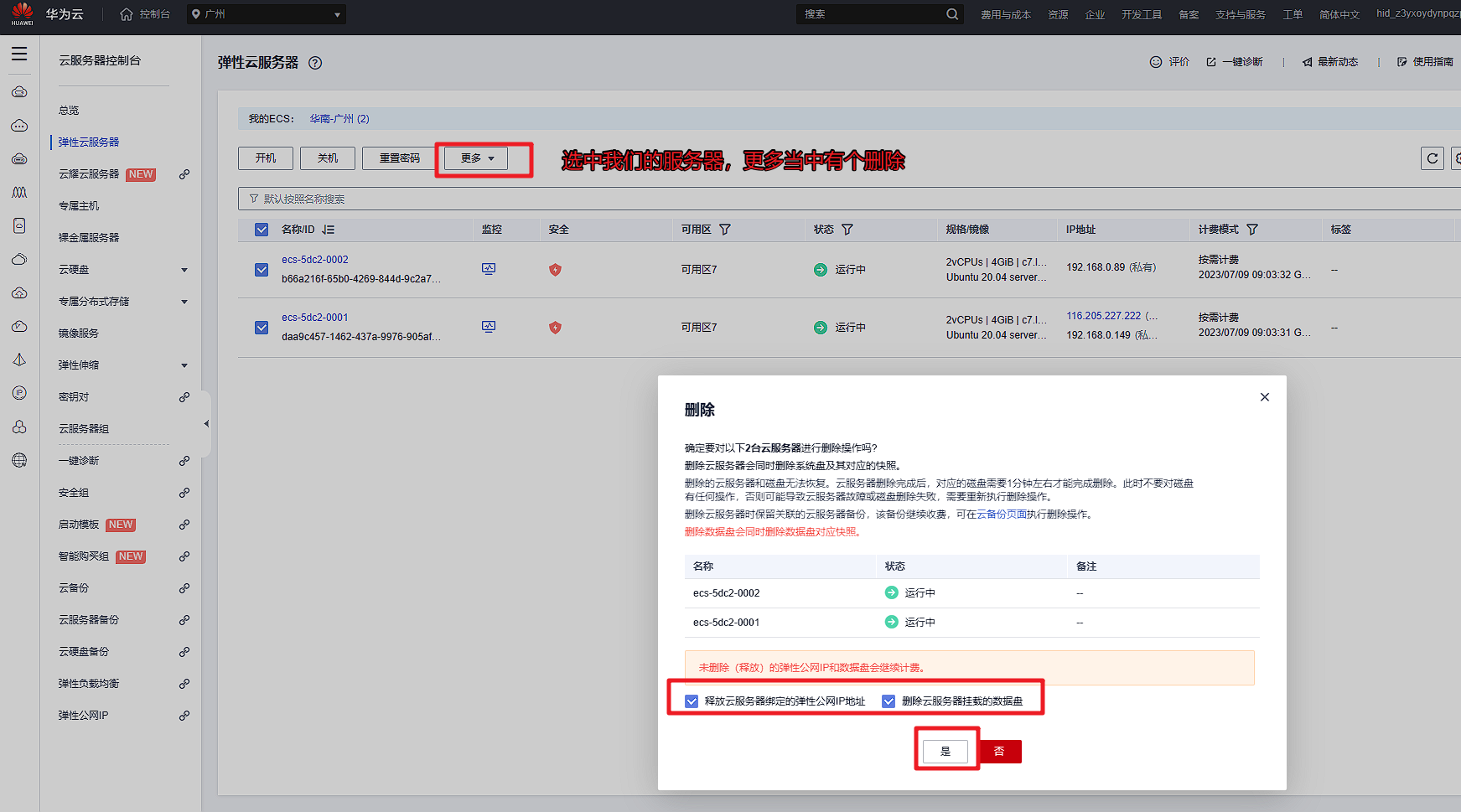
Task: Click the 评价 smiley icon
Action: click(1156, 62)
